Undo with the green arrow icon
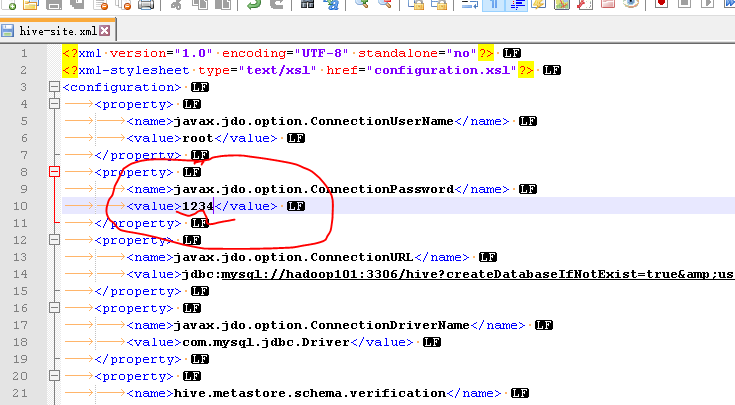735x405 pixels. [254, 4]
